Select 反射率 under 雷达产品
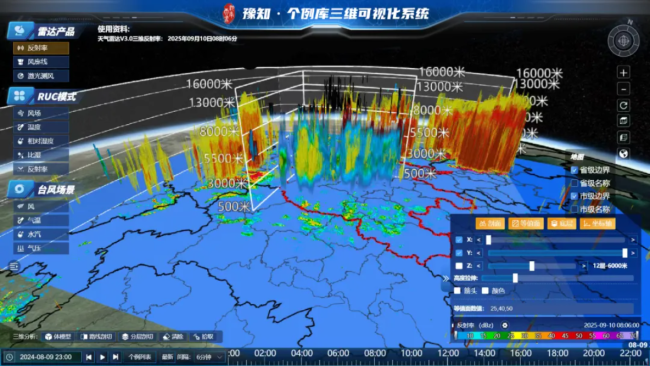 [41, 48]
